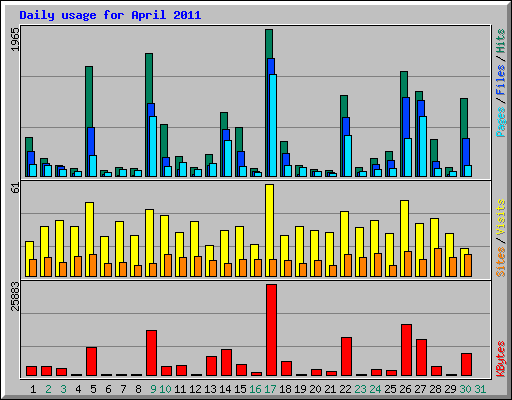Click day label 16
This screenshot has height=400, width=512.
[x=255, y=389]
